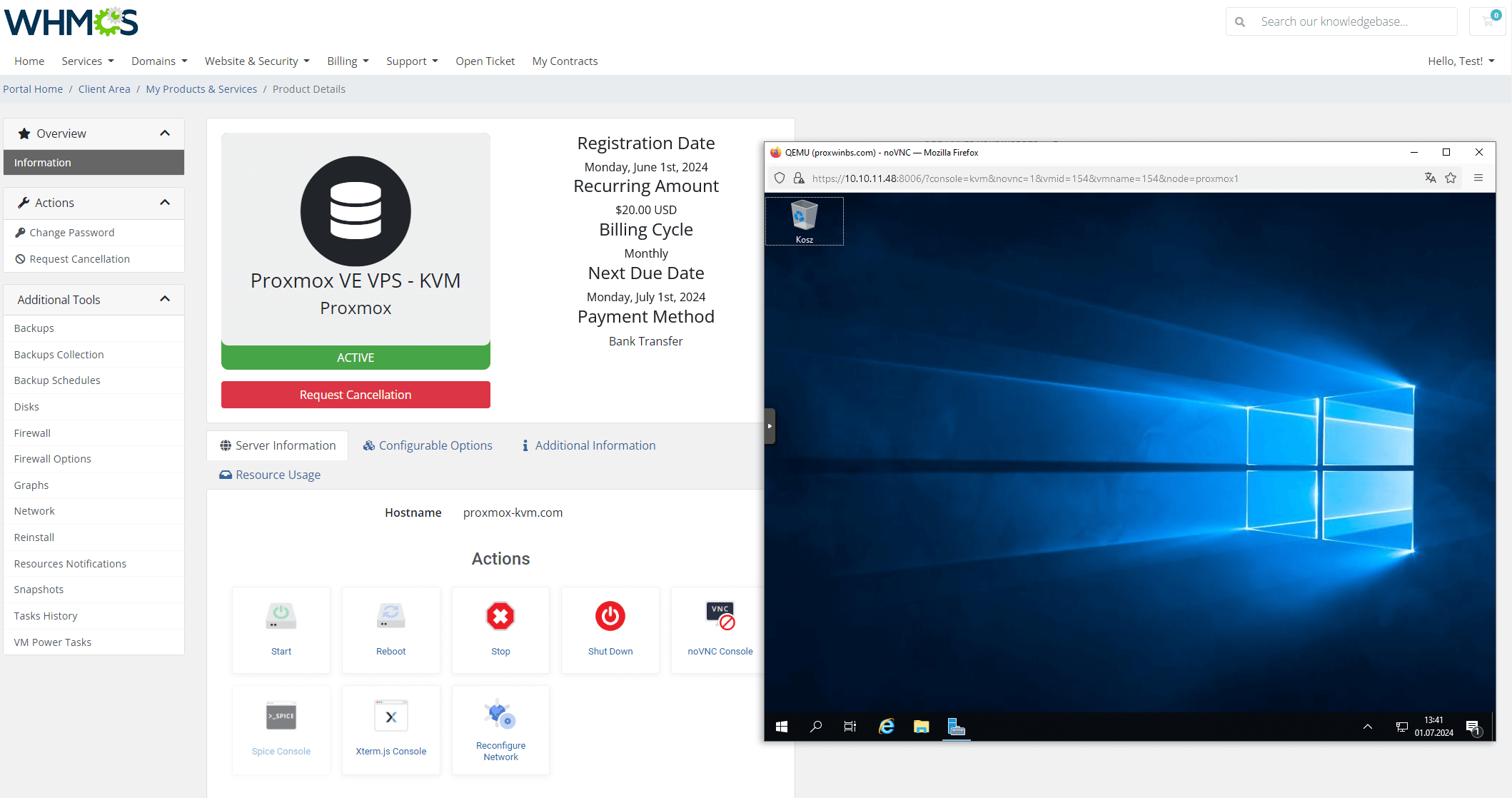
Task: Click the Start button in VM taskbar
Action: click(781, 726)
